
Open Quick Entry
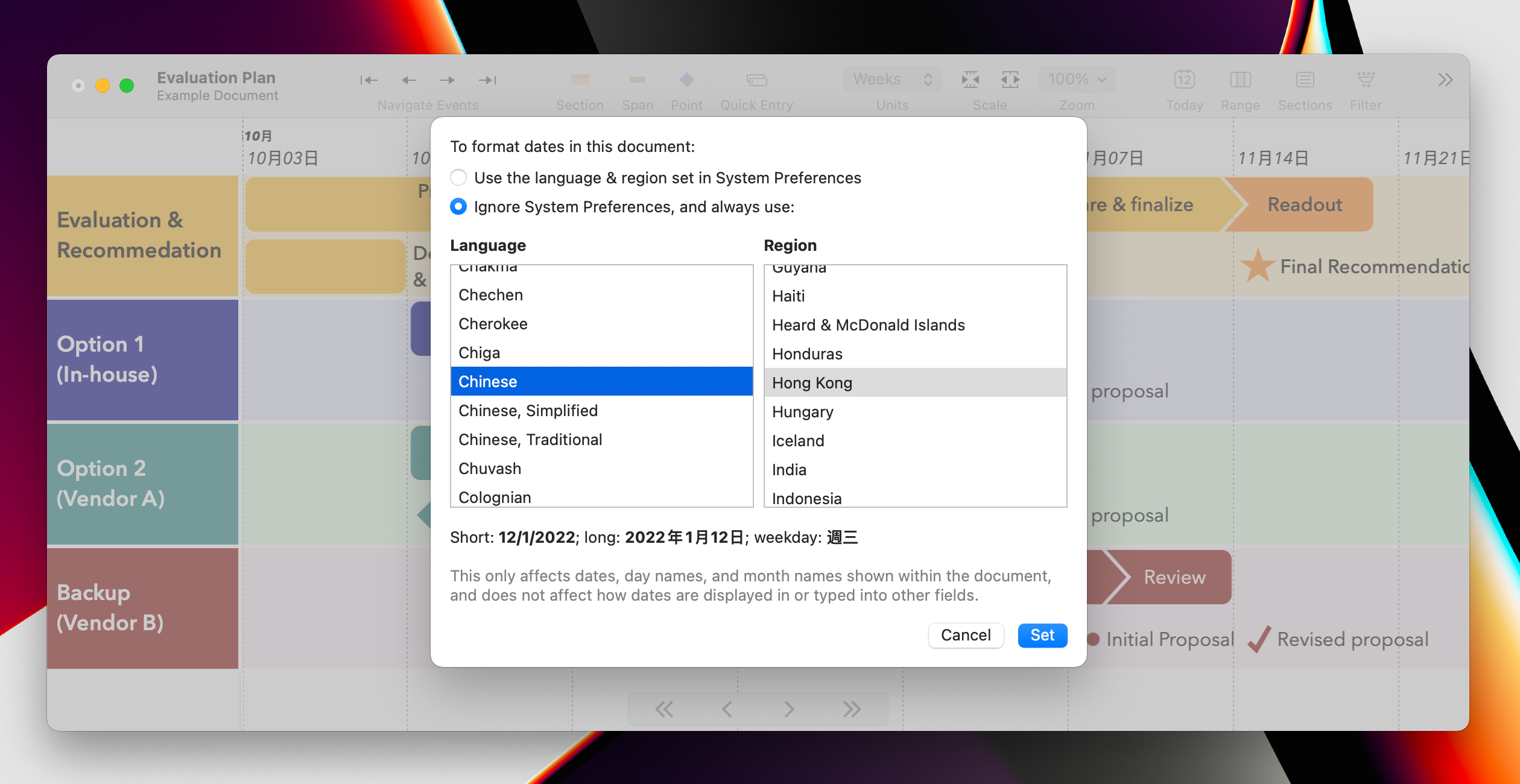point(756,80)
